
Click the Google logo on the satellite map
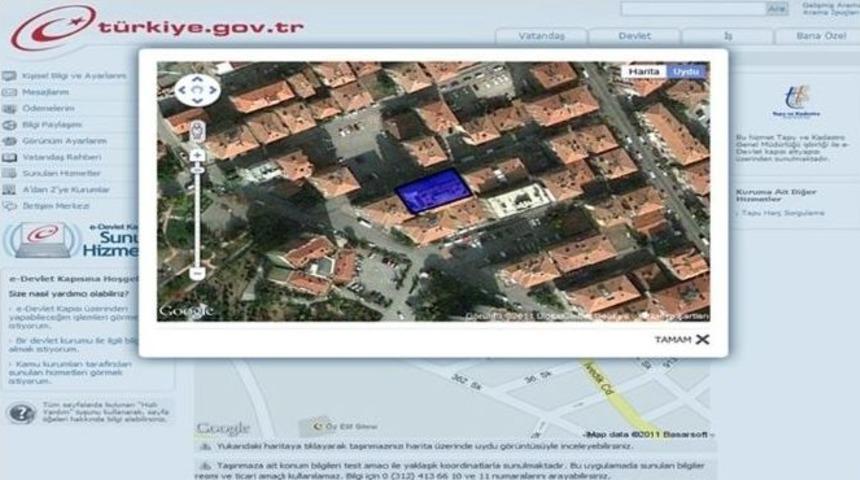point(186,311)
